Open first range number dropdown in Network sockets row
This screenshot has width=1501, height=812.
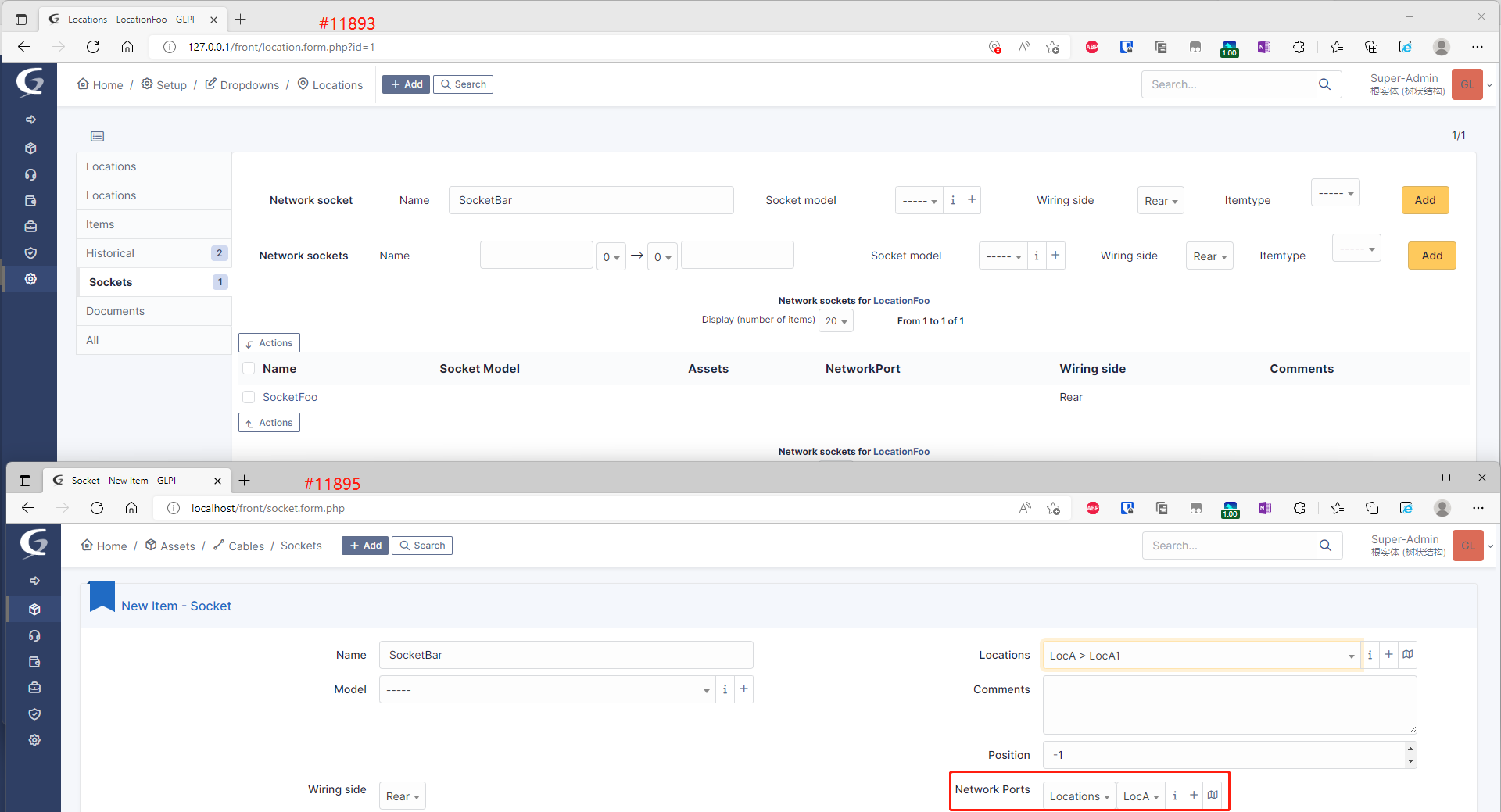coord(611,256)
